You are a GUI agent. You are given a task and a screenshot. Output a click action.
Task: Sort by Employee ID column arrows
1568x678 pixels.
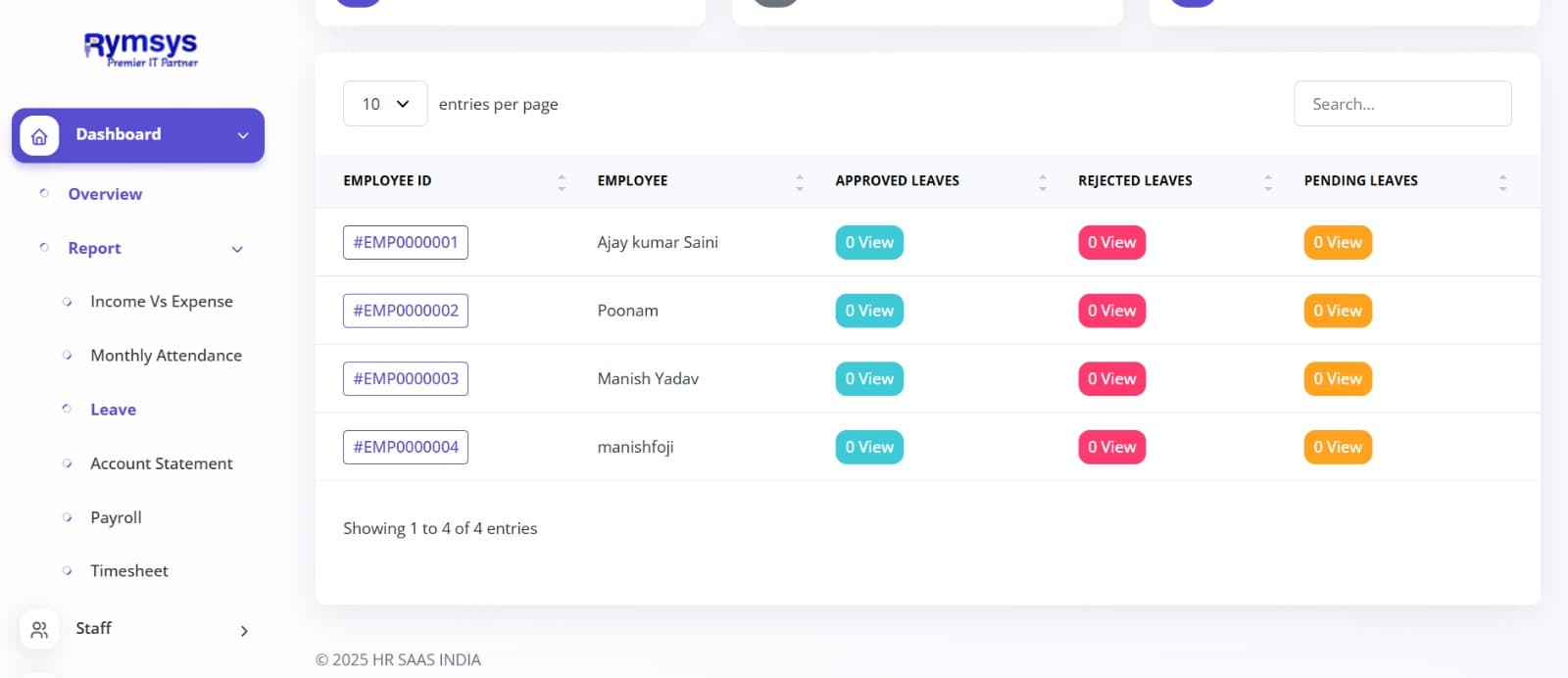[x=562, y=181]
